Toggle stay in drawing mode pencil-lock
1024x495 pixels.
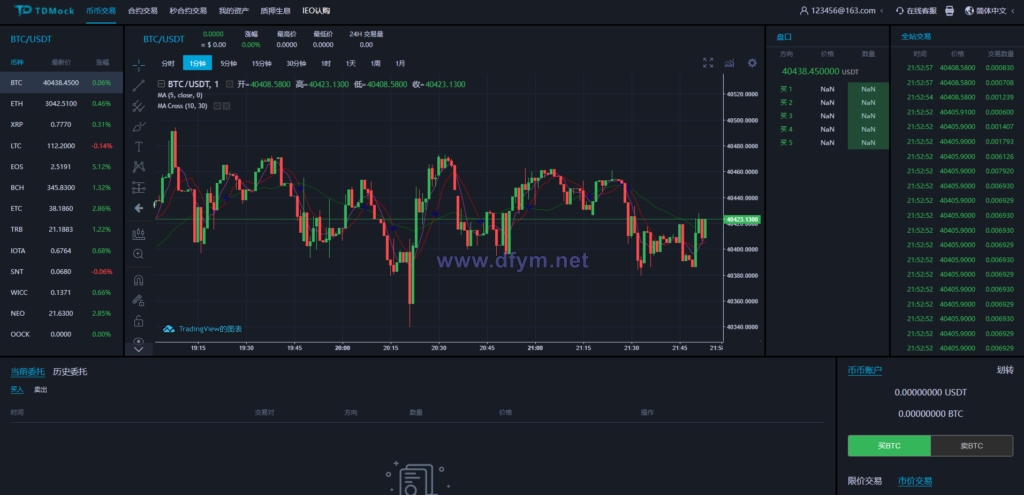(138, 300)
